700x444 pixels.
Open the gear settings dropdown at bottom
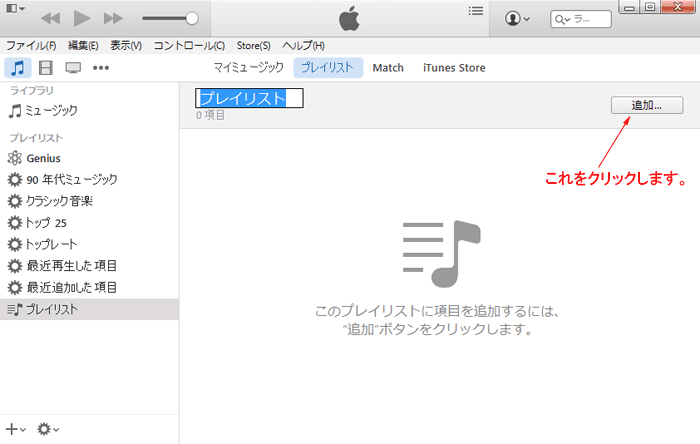click(x=48, y=429)
